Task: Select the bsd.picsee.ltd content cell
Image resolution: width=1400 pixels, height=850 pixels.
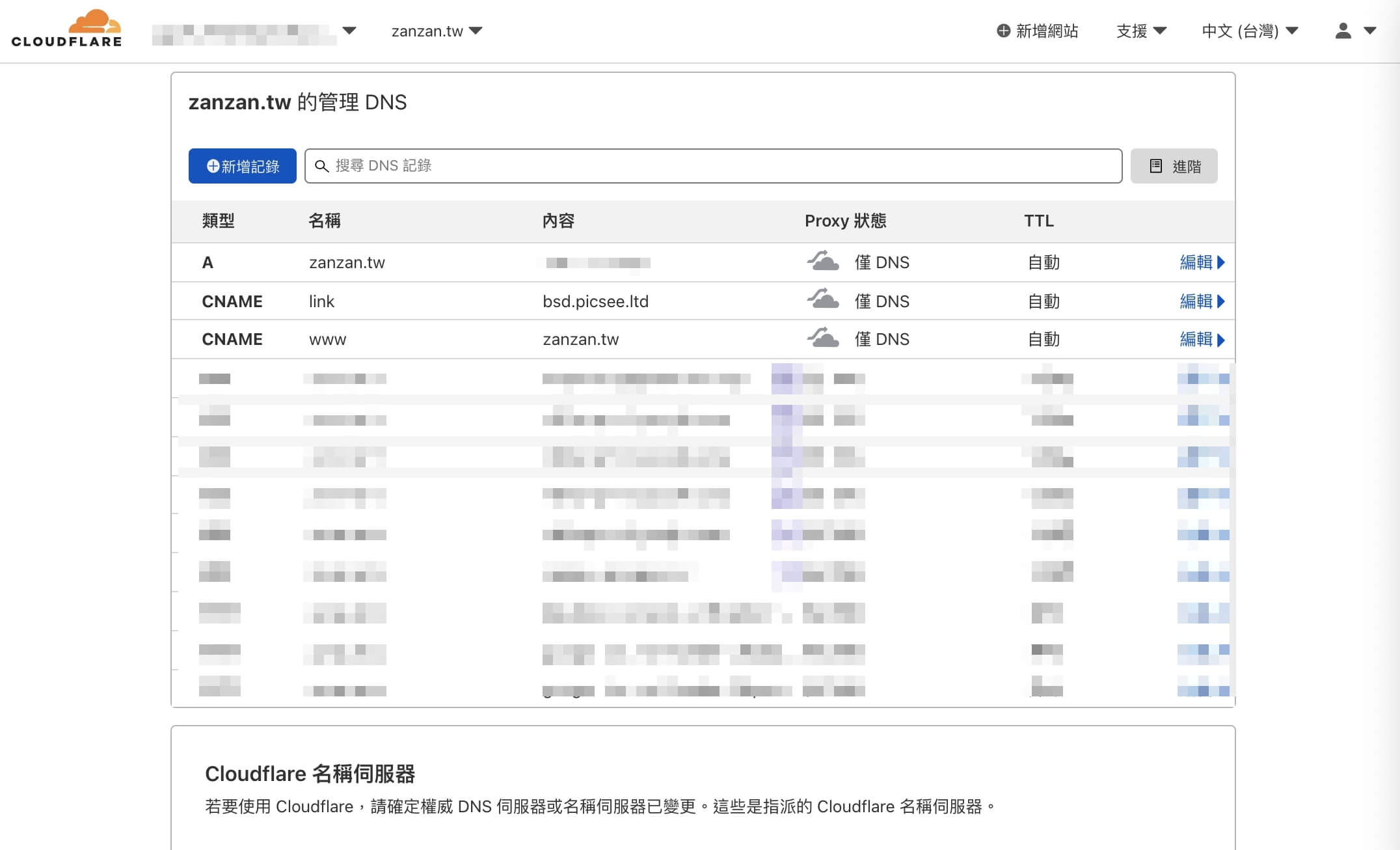Action: click(x=596, y=301)
